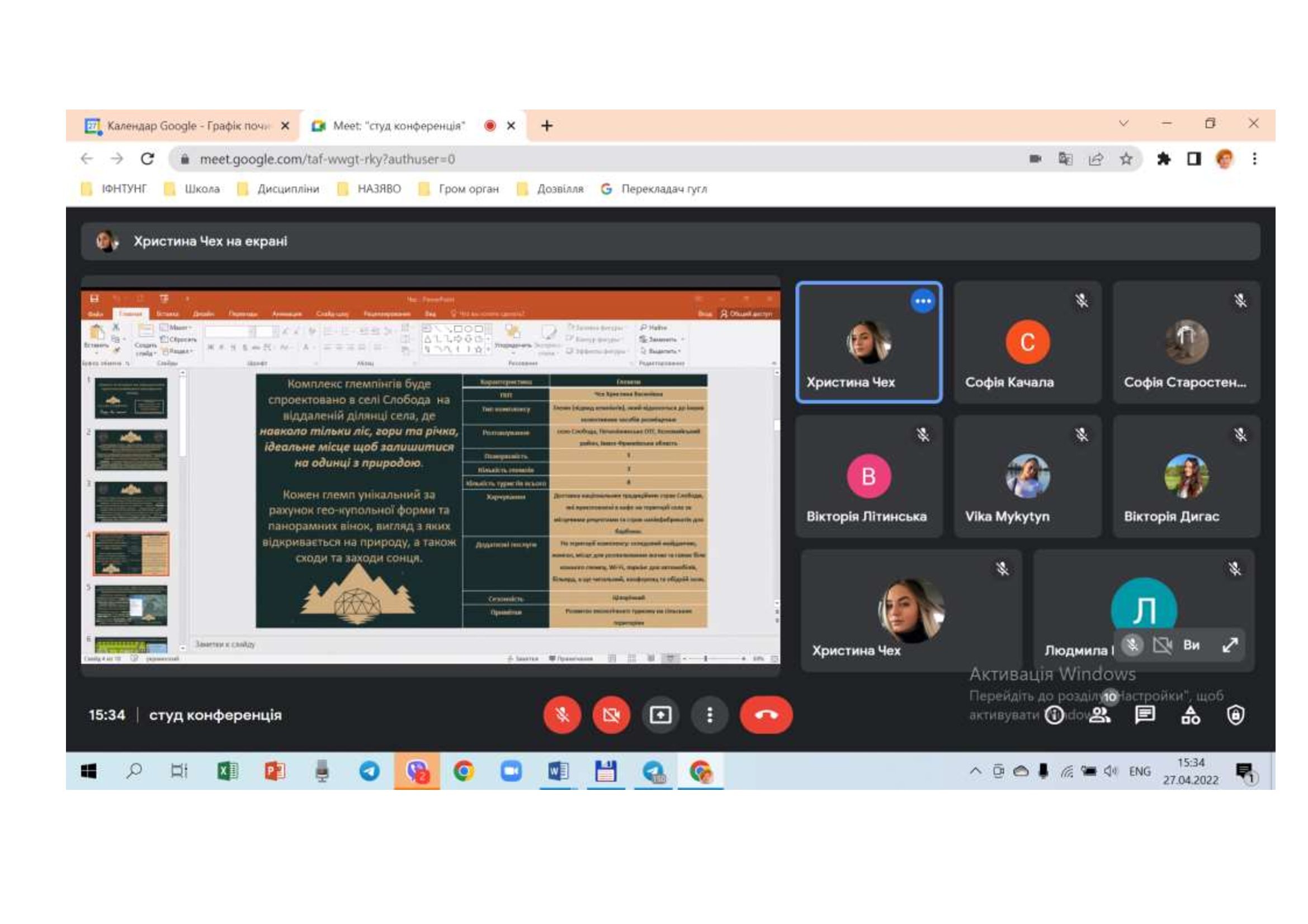This screenshot has height=924, width=1308.
Task: Open the chat messages panel
Action: pyautogui.click(x=1145, y=714)
